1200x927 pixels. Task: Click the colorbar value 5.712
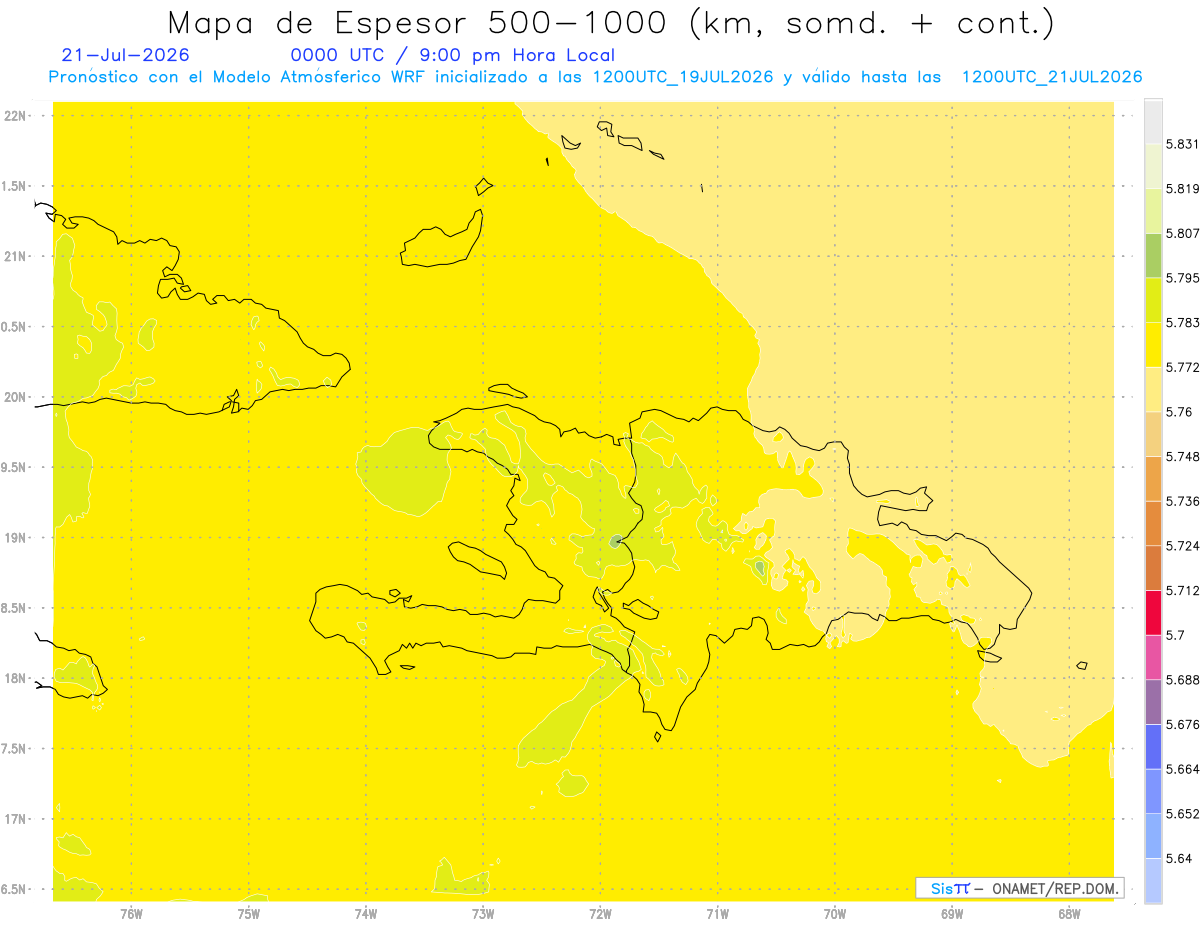click(x=1182, y=590)
